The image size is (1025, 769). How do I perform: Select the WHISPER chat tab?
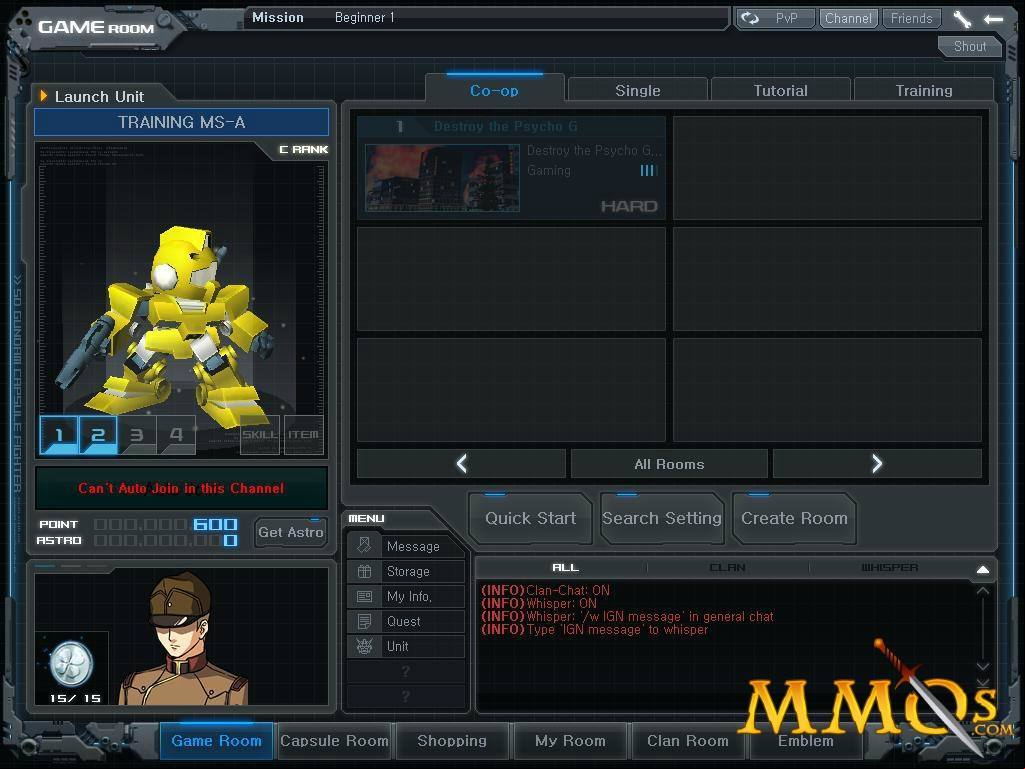click(x=890, y=568)
